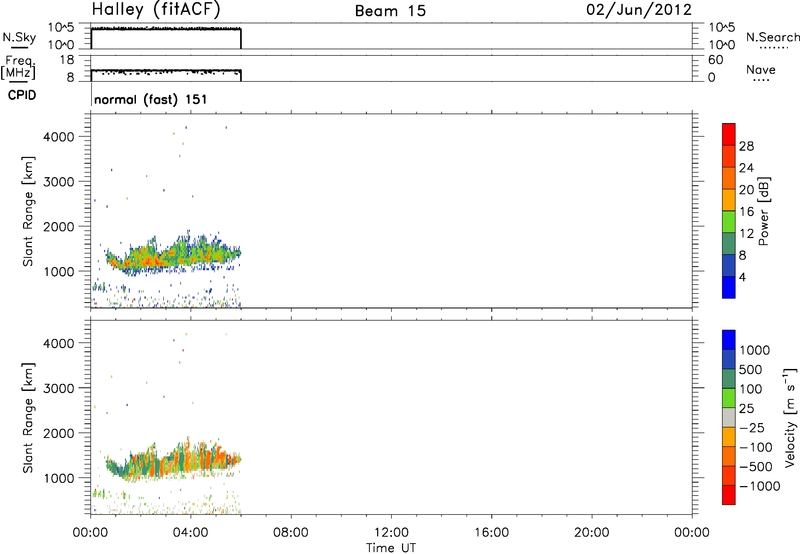Click the '28' tick on the Power scale
The height and width of the screenshot is (554, 800).
click(746, 146)
